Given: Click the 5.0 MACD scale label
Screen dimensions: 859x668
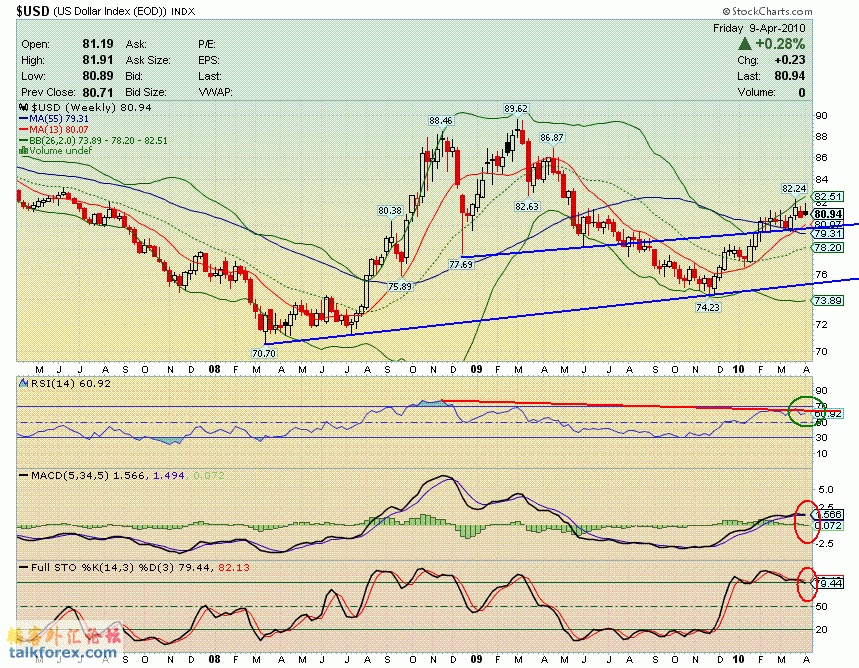Looking at the screenshot, I should coord(826,489).
